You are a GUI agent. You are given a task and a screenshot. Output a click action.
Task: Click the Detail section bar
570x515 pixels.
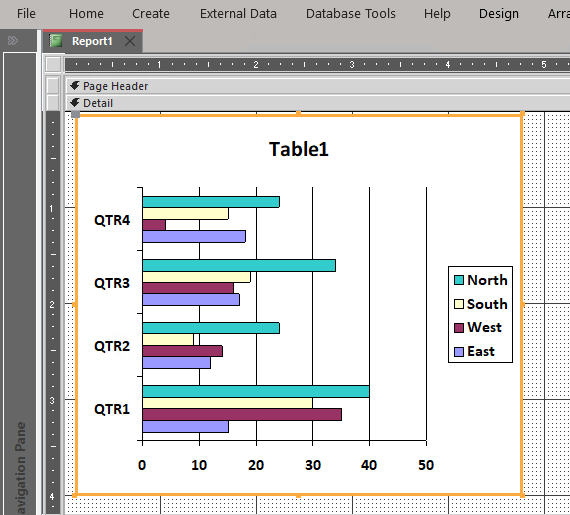(318, 103)
